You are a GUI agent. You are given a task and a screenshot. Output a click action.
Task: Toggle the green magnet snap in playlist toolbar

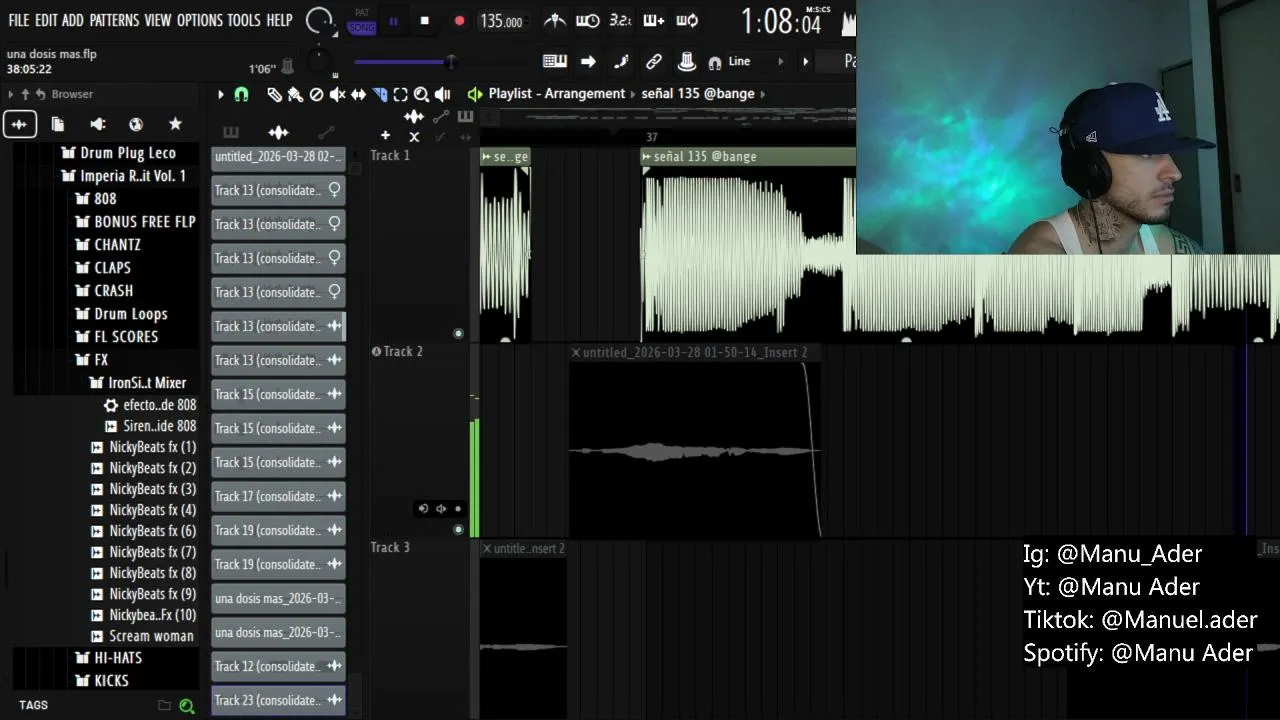pyautogui.click(x=241, y=94)
